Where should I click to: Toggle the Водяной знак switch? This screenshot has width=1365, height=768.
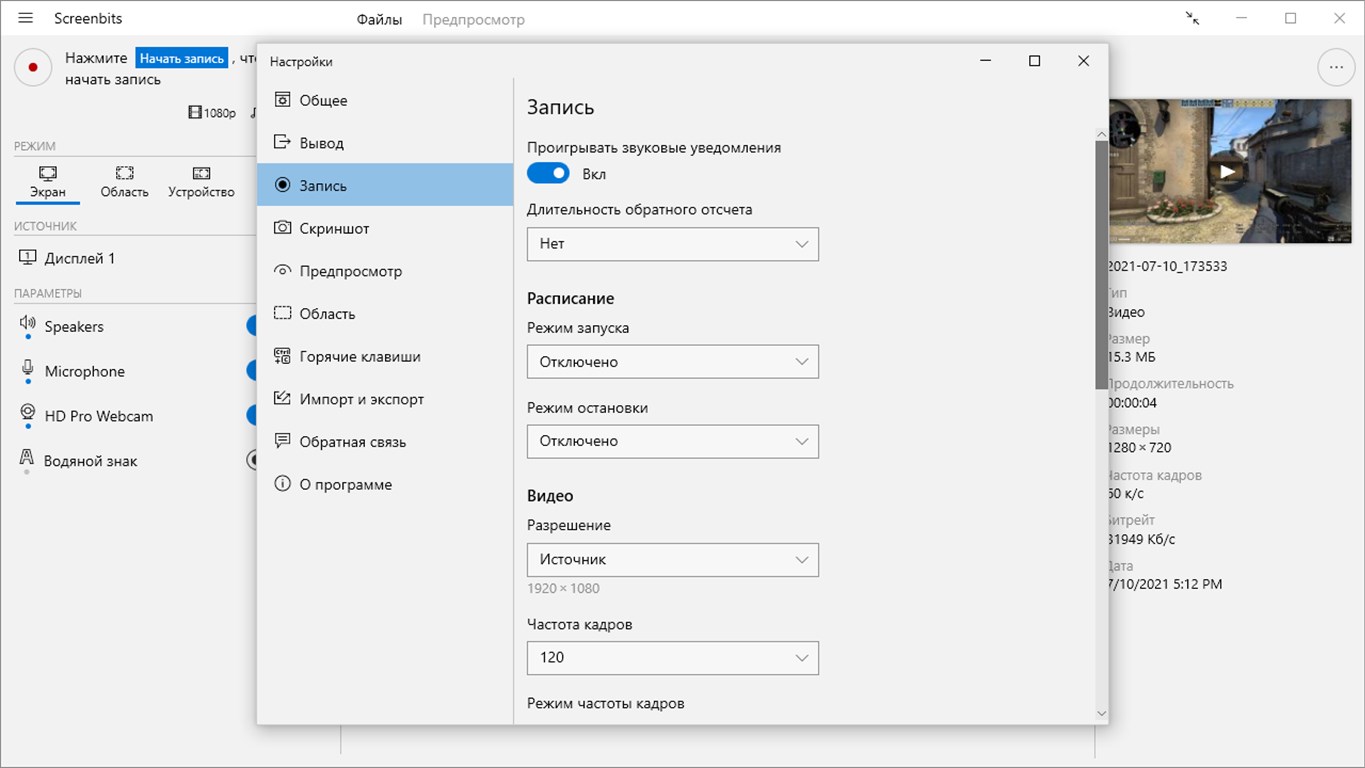point(252,460)
